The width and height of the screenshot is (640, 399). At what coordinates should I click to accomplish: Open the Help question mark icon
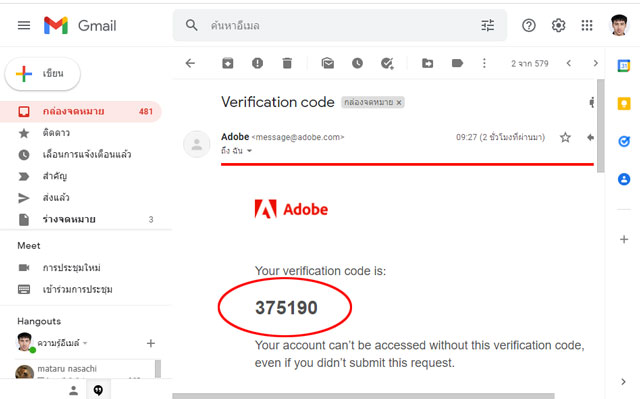[x=529, y=25]
